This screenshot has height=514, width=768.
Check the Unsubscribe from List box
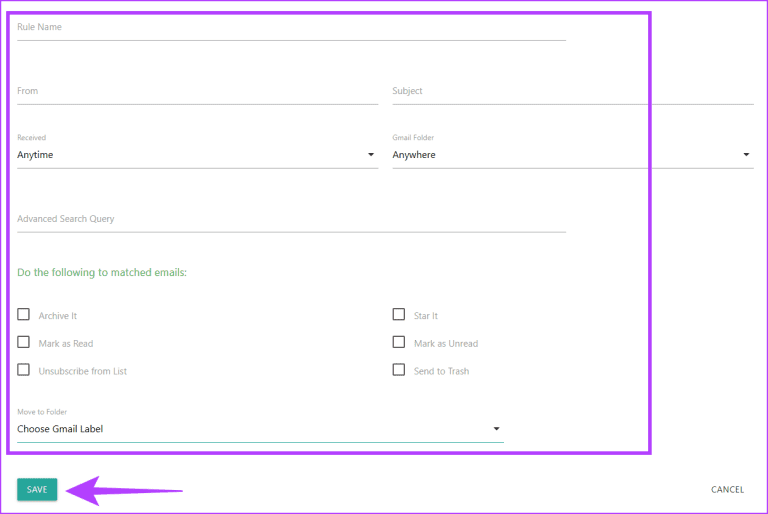[x=23, y=370]
